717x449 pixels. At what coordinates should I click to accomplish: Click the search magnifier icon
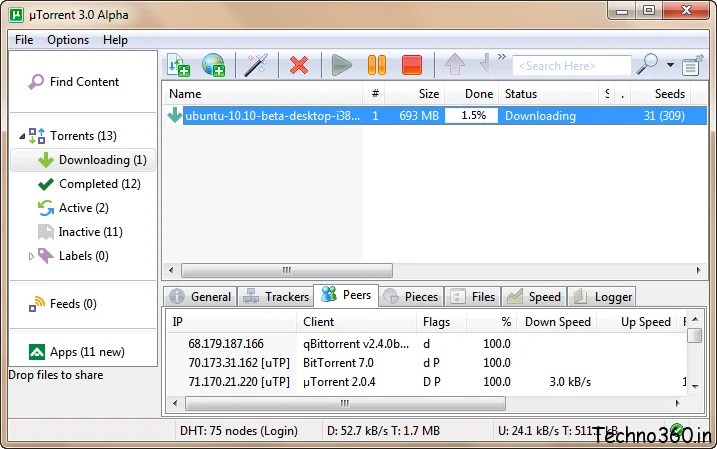(x=647, y=64)
